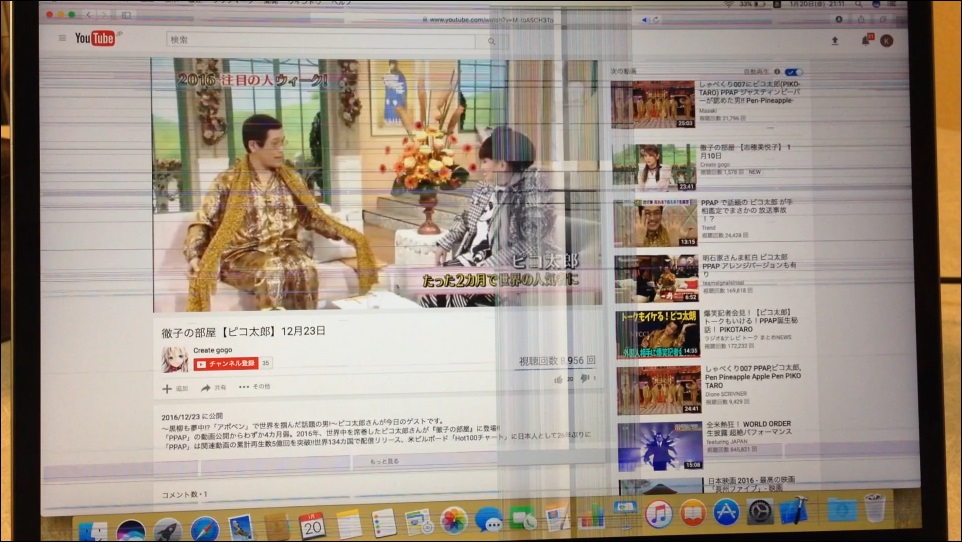The image size is (962, 542).
Task: Open title 明石家さんま紅白 ピコ太郎 PPAP
Action: 749,266
